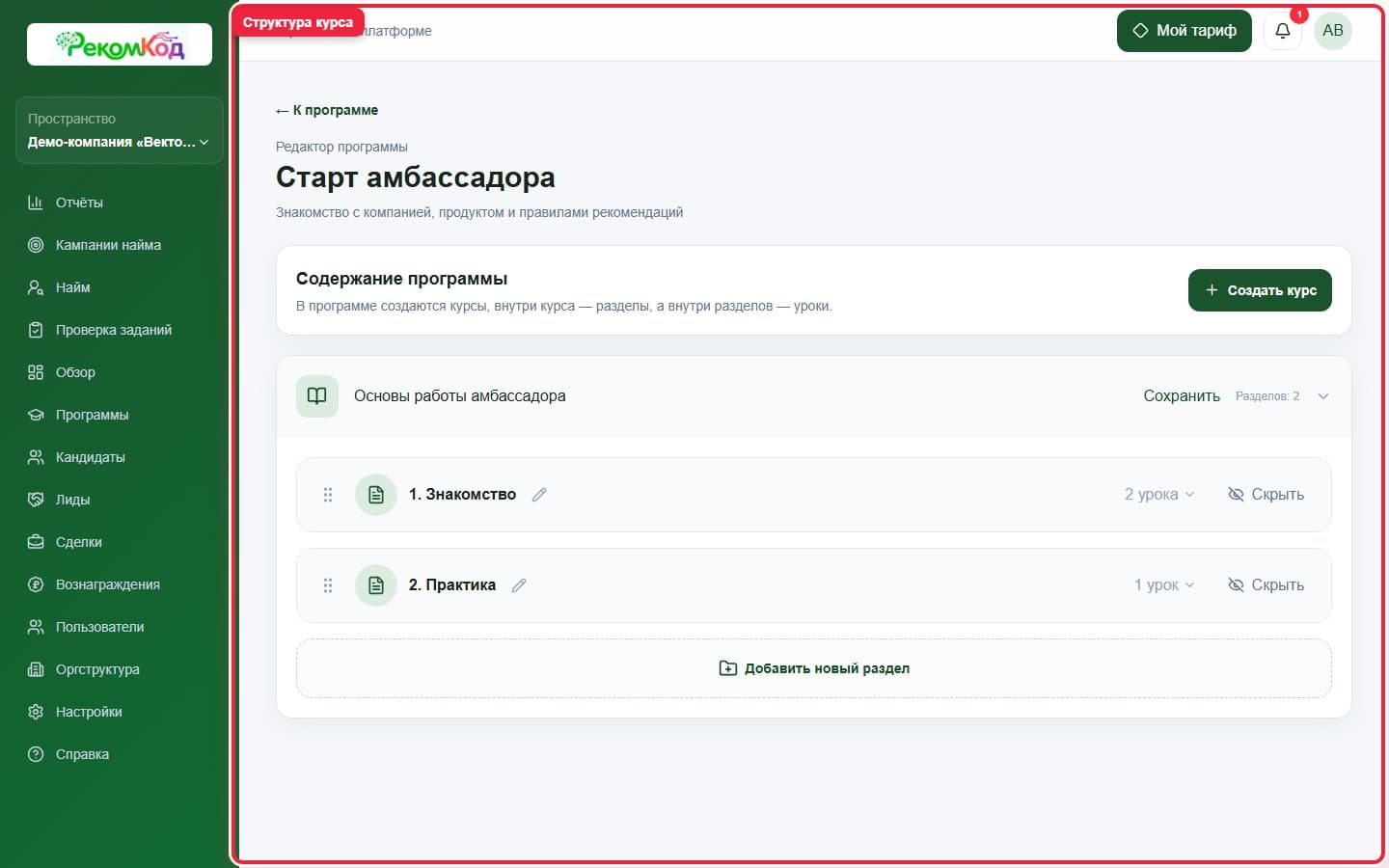The image size is (1389, 868).
Task: Open Кандидаты menu item
Action: click(90, 457)
